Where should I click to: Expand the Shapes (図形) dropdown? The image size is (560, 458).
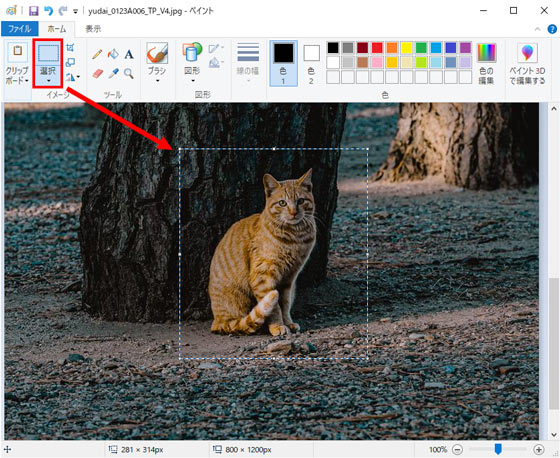(x=193, y=81)
